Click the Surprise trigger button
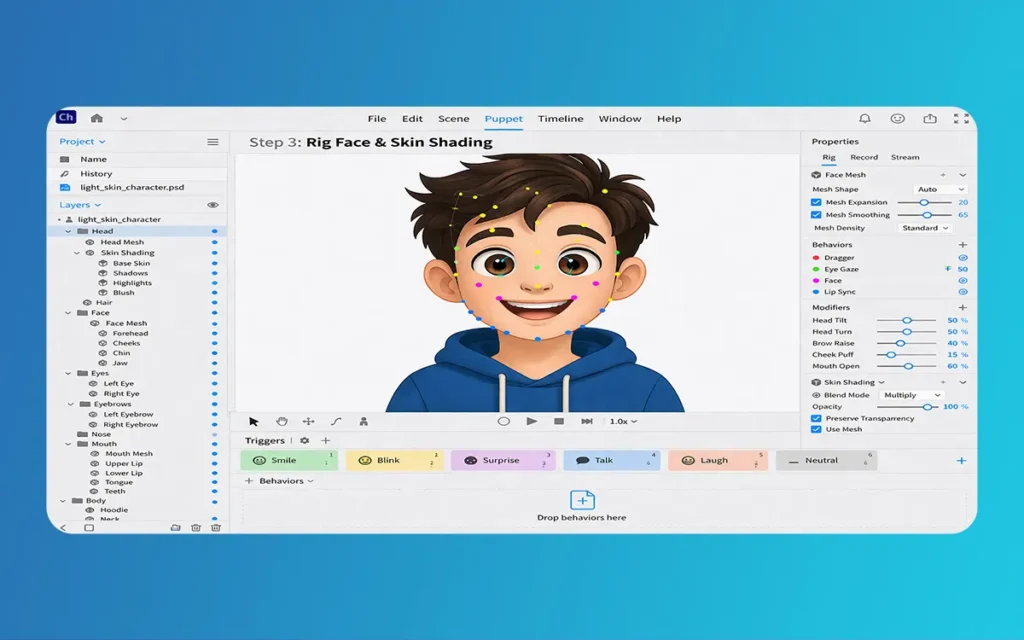Viewport: 1024px width, 640px height. (501, 461)
